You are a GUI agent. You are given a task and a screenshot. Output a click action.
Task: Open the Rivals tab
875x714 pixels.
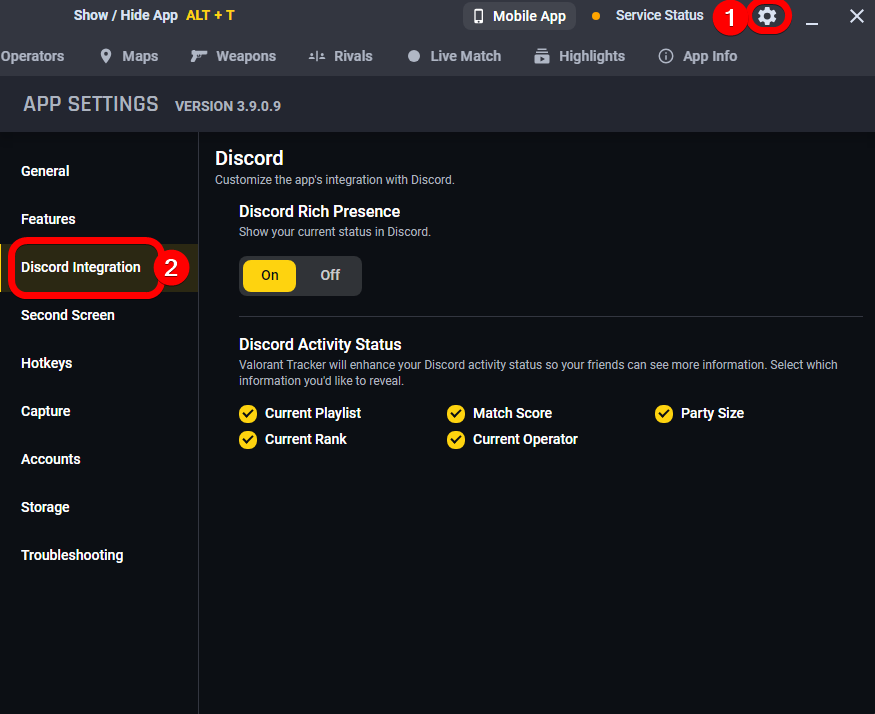tap(340, 56)
